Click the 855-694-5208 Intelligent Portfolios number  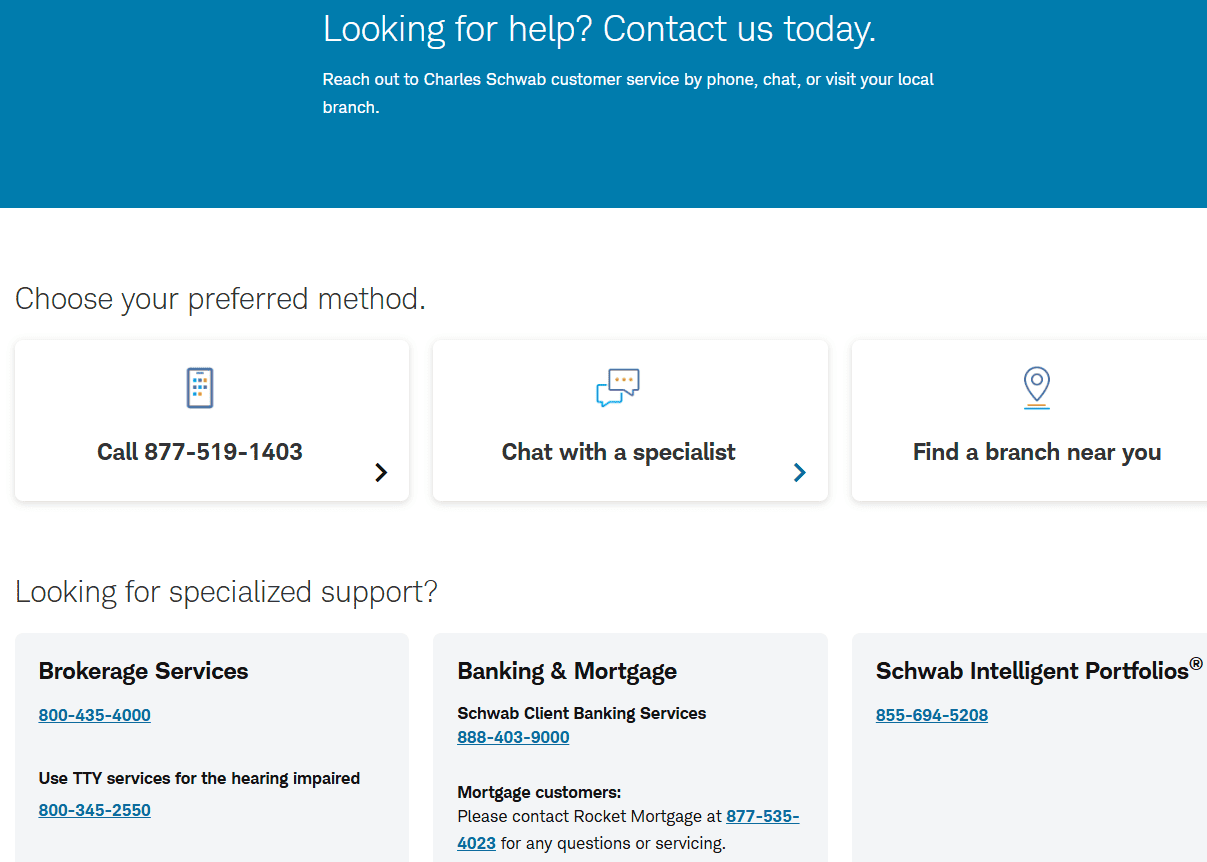tap(931, 715)
